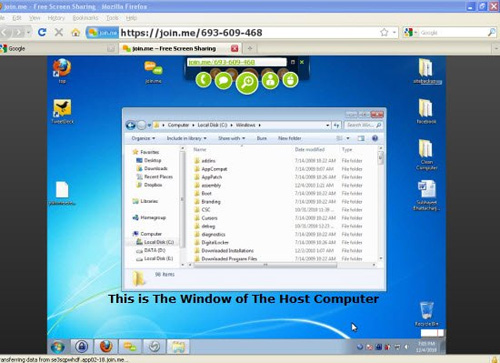
Task: Click the Explorer back arrow button
Action: pyautogui.click(x=131, y=125)
